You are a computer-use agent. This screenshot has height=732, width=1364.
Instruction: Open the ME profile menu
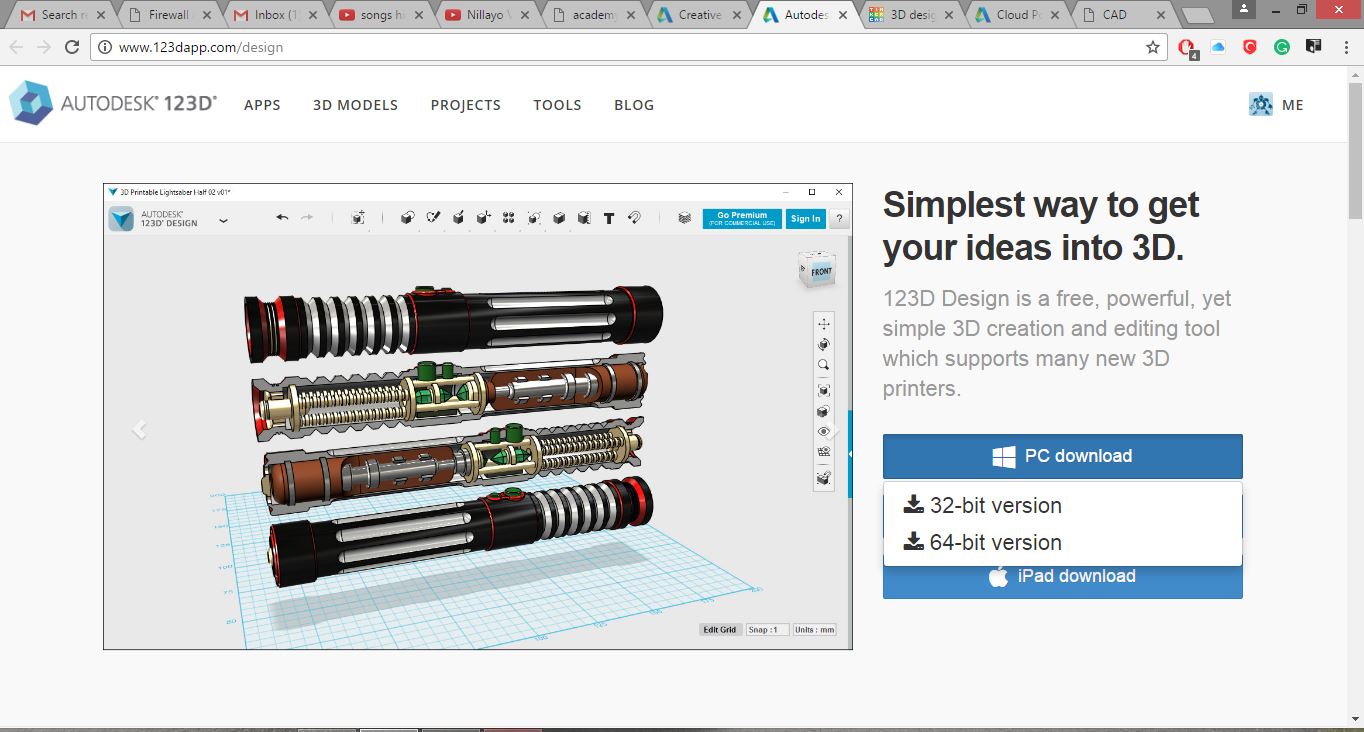coord(1277,104)
